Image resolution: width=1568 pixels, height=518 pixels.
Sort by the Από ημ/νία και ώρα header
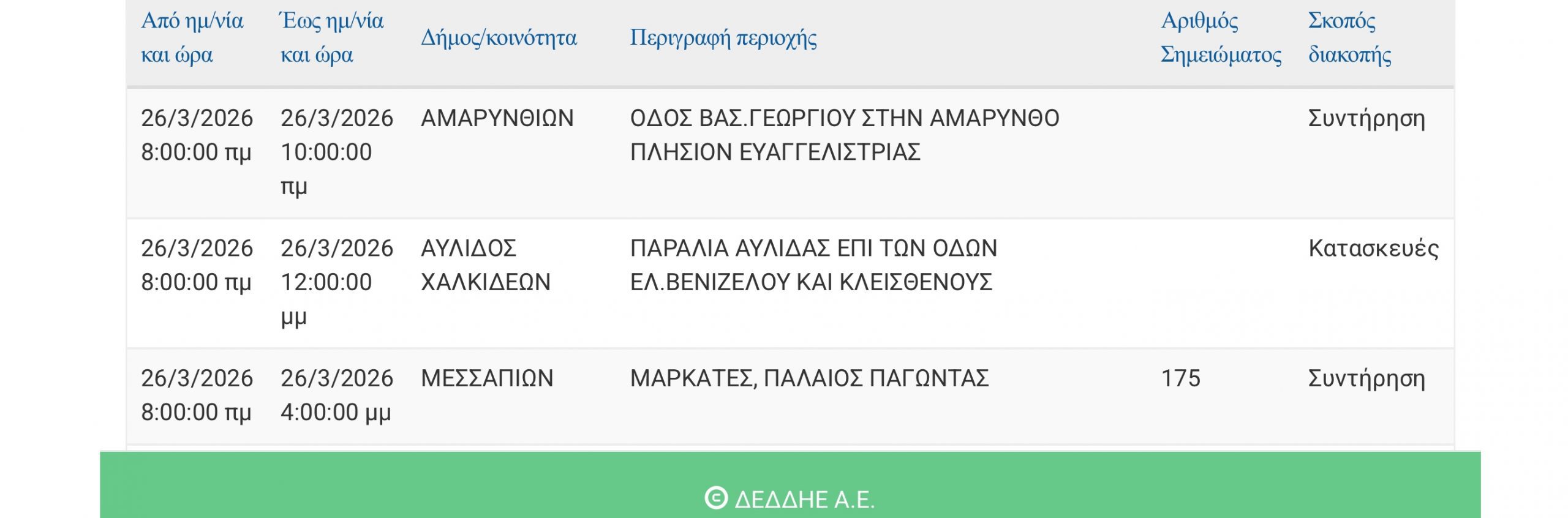[192, 38]
